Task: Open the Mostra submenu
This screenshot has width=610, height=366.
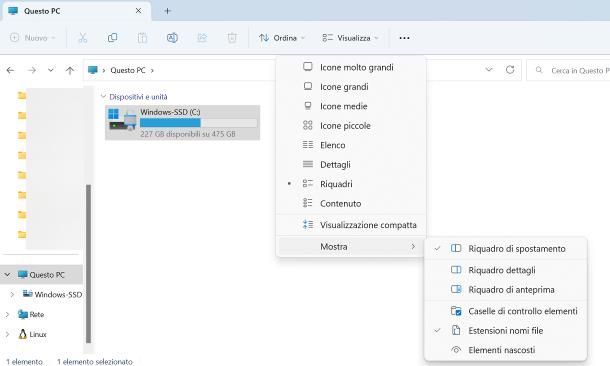Action: tap(351, 247)
